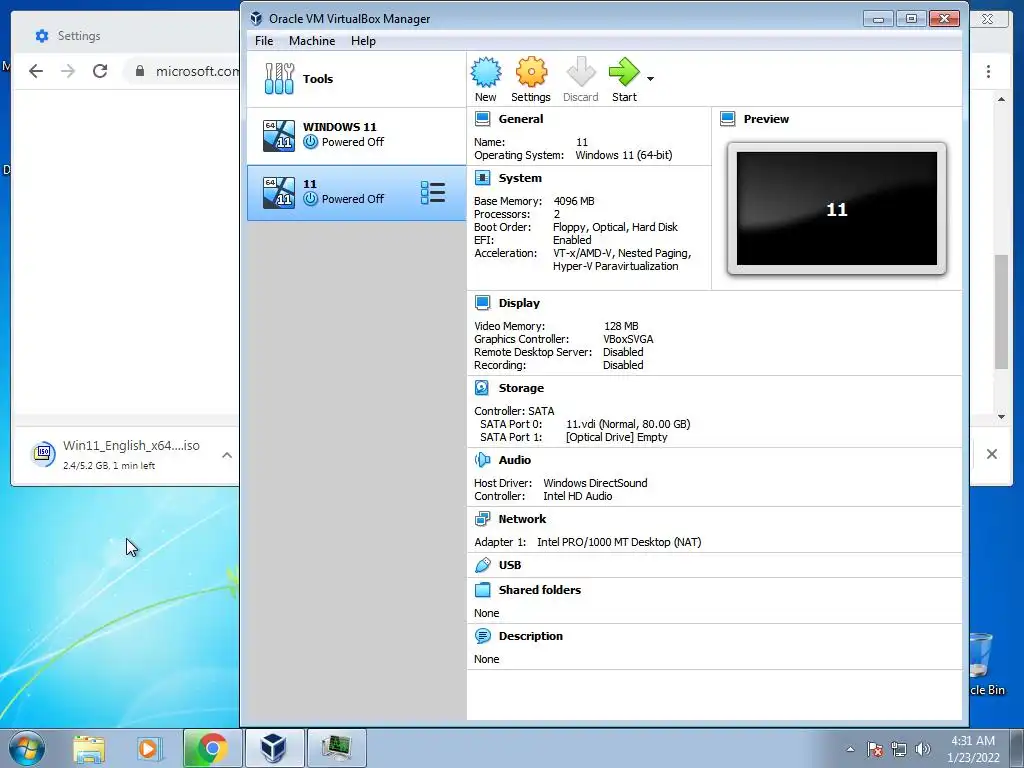Screen dimensions: 1024x768
Task: Click Chrome back arrow button
Action: [x=36, y=71]
